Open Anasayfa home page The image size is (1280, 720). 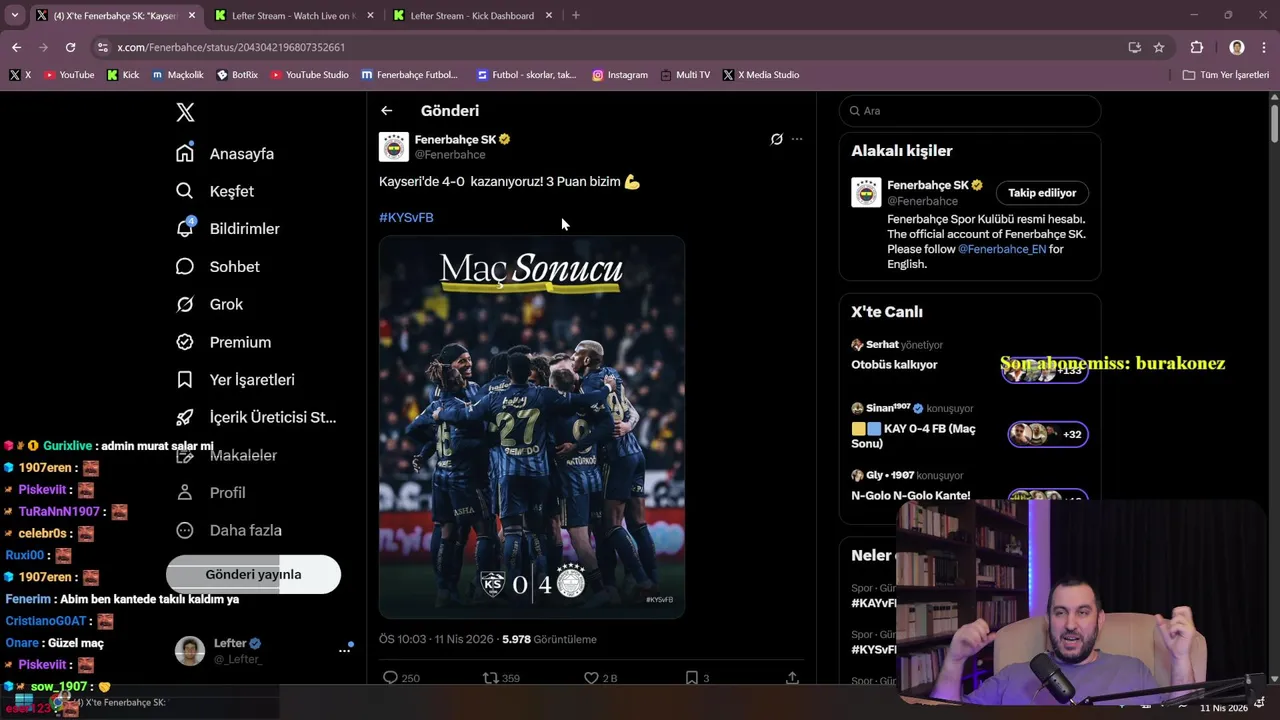tap(225, 154)
